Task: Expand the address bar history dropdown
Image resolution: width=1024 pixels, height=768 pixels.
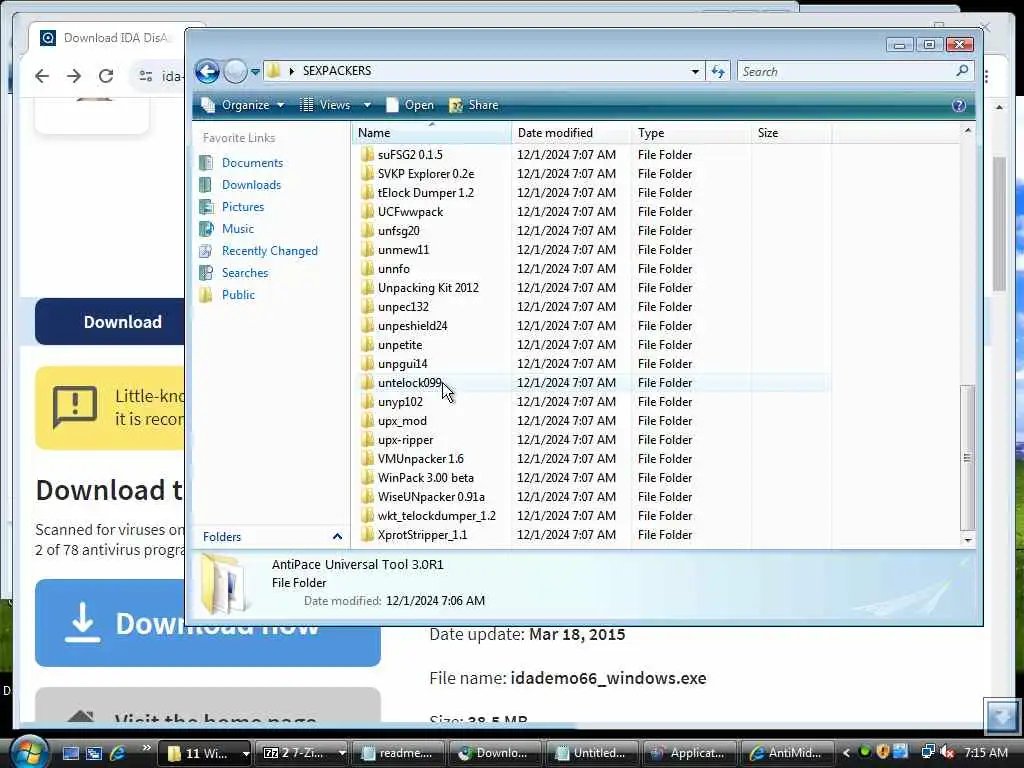Action: 696,71
